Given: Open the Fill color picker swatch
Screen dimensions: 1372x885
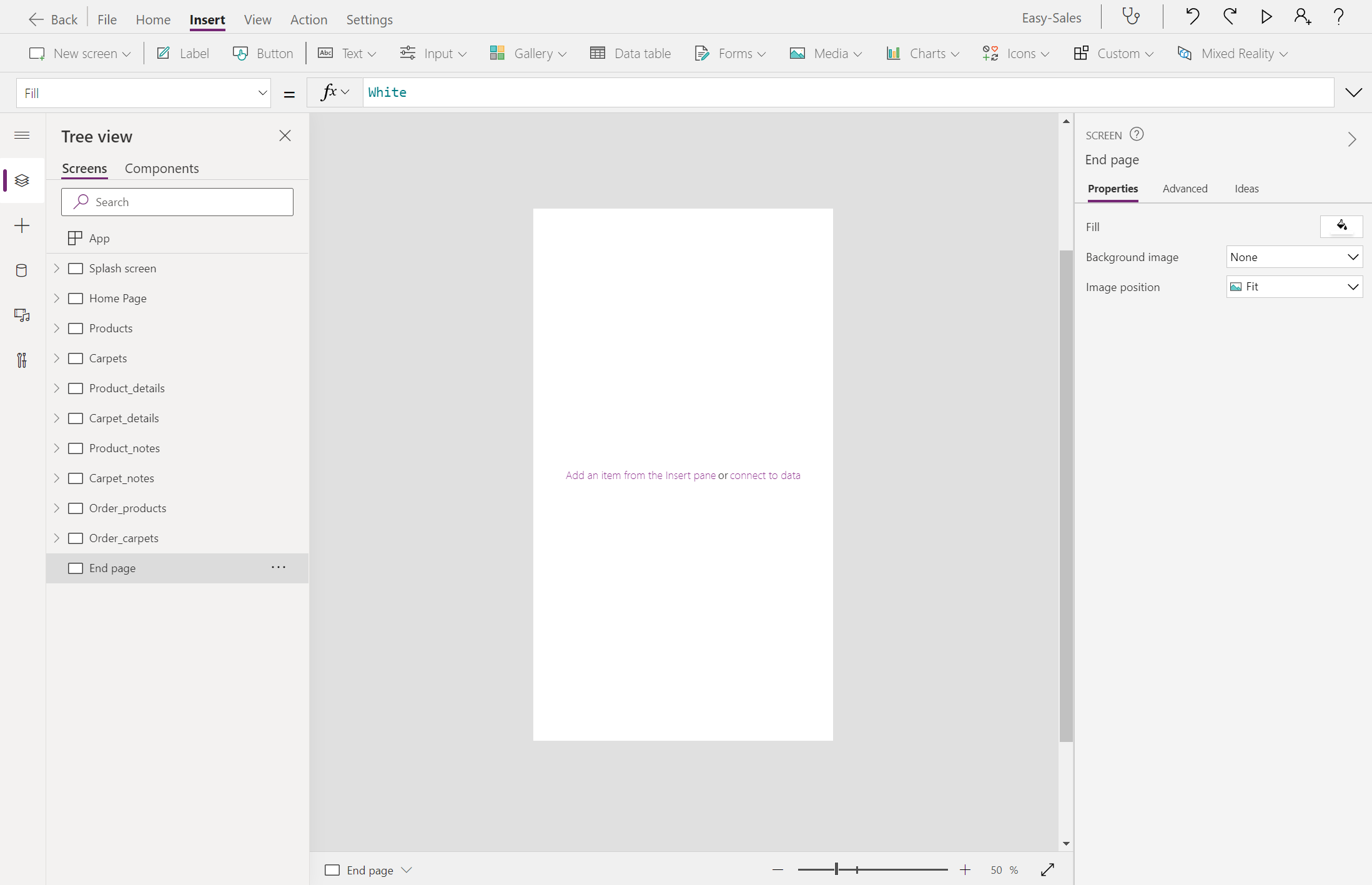Looking at the screenshot, I should click(x=1341, y=226).
